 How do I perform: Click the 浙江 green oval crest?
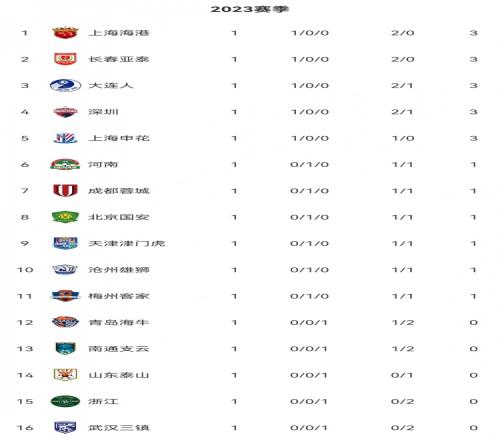click(65, 401)
